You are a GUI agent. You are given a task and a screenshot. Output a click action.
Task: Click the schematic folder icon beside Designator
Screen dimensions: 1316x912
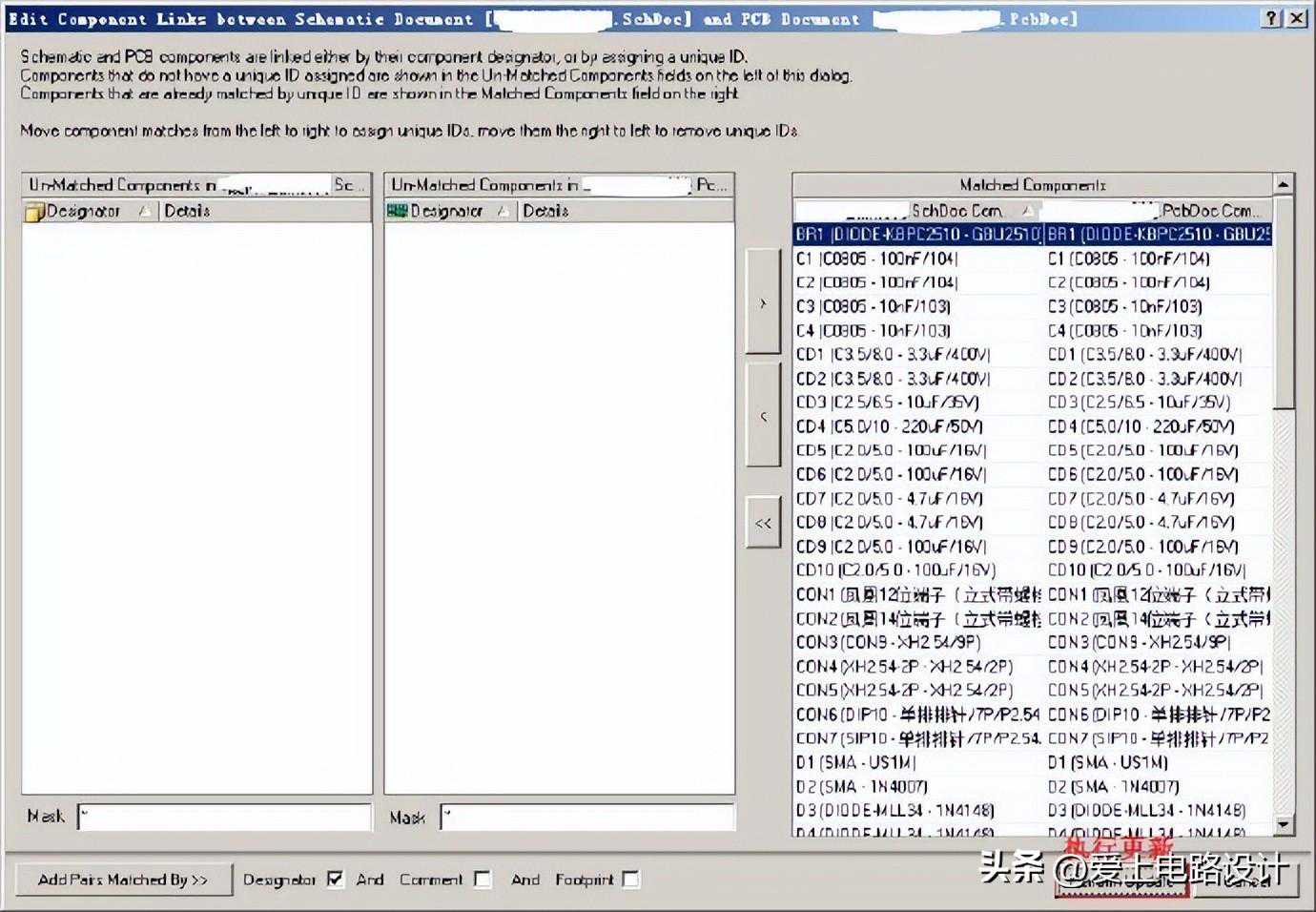[x=34, y=211]
